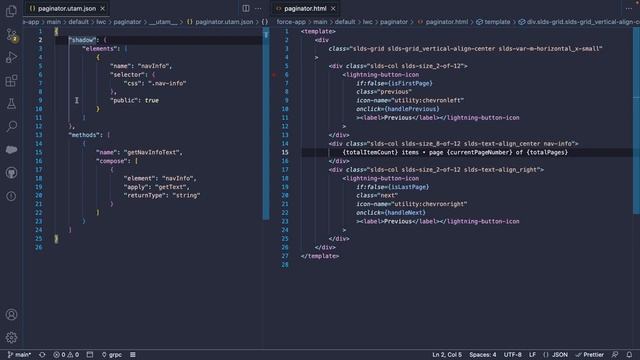Click 'default' in left editor breadcrumb
640x360 pixels.
tap(78, 22)
